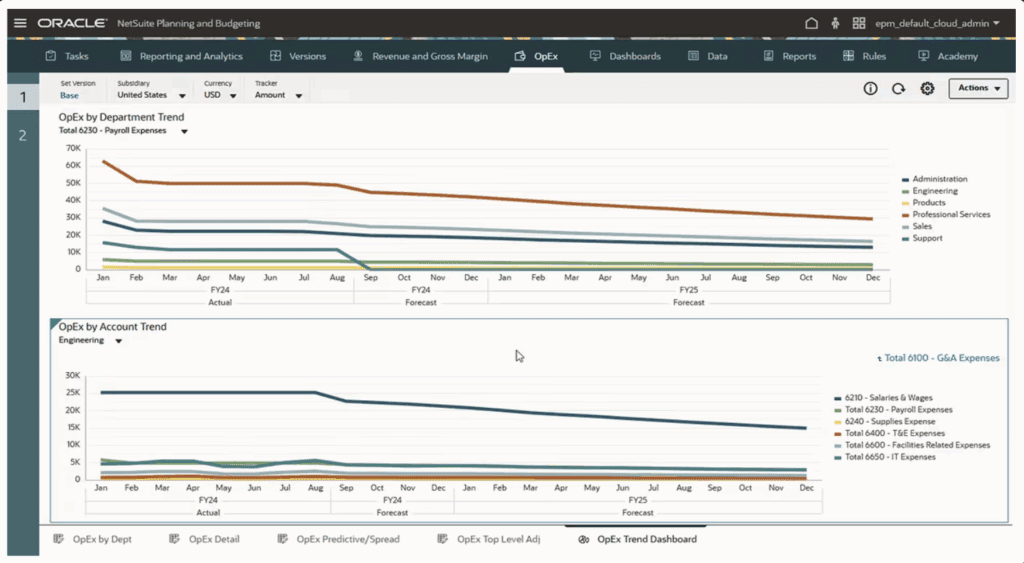Screen dimensions: 1024x563
Task: Expand the Subsidiary United States dropdown
Action: coord(152,95)
